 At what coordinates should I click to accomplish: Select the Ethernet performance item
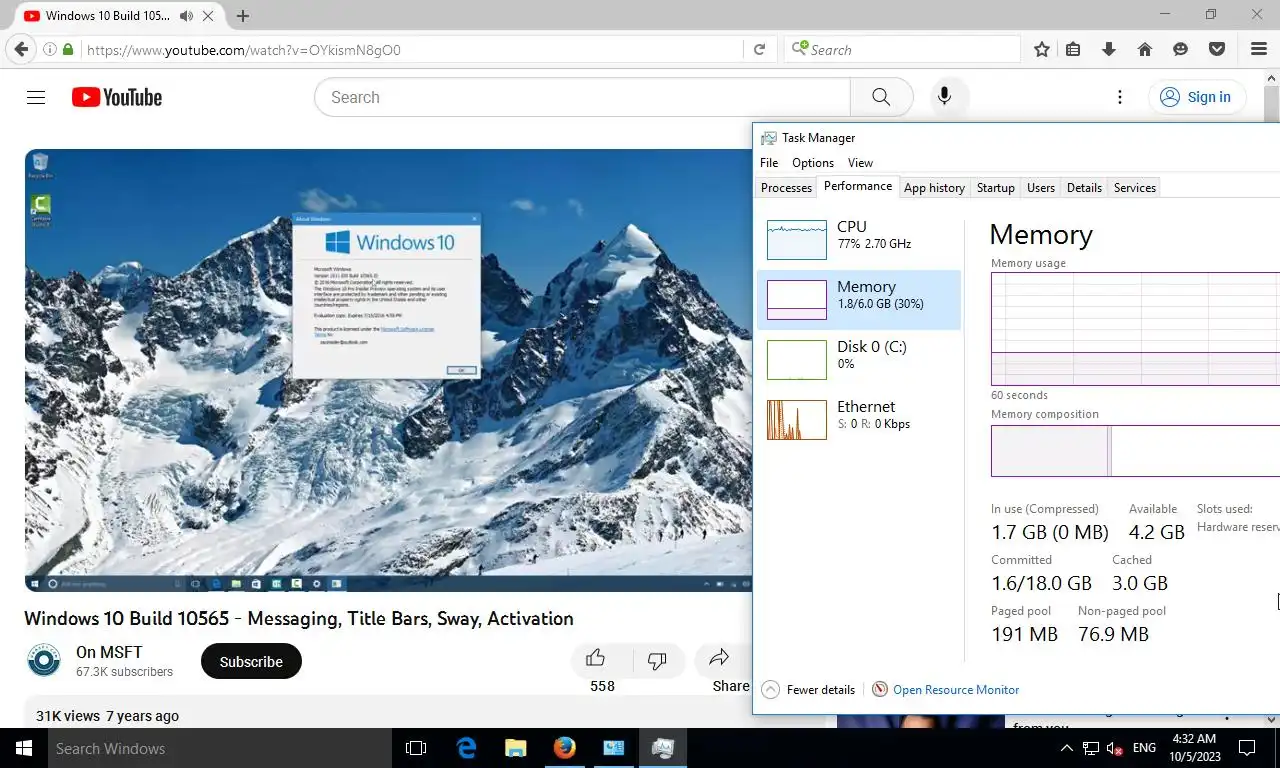point(859,420)
